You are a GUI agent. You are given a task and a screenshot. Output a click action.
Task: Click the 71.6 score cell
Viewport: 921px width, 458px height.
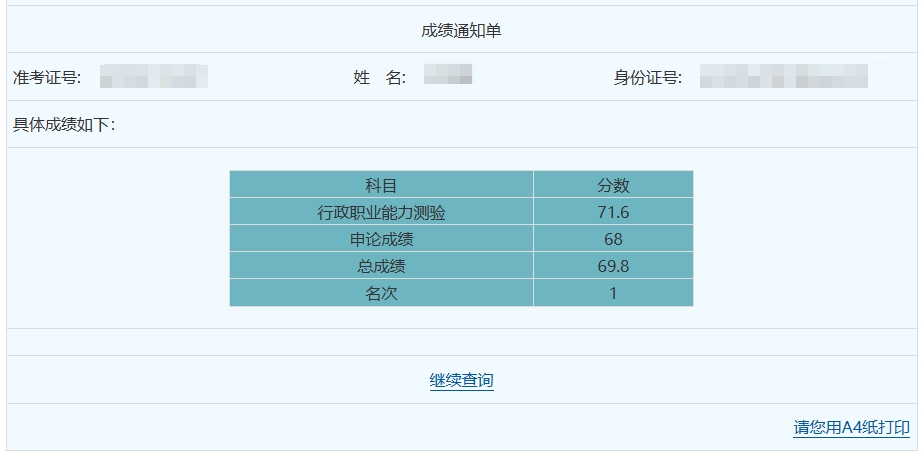click(613, 212)
